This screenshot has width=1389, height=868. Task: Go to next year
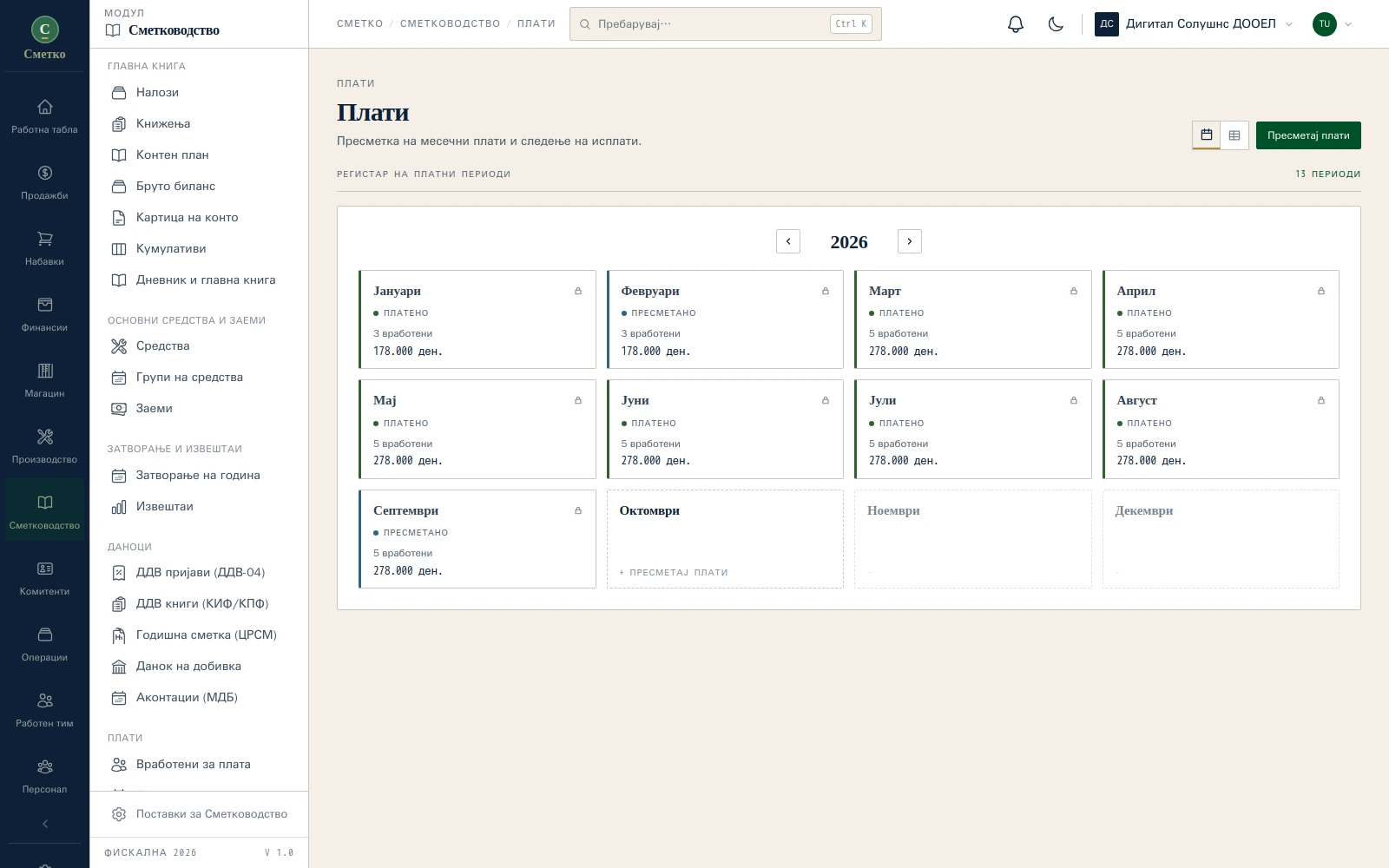click(x=910, y=241)
